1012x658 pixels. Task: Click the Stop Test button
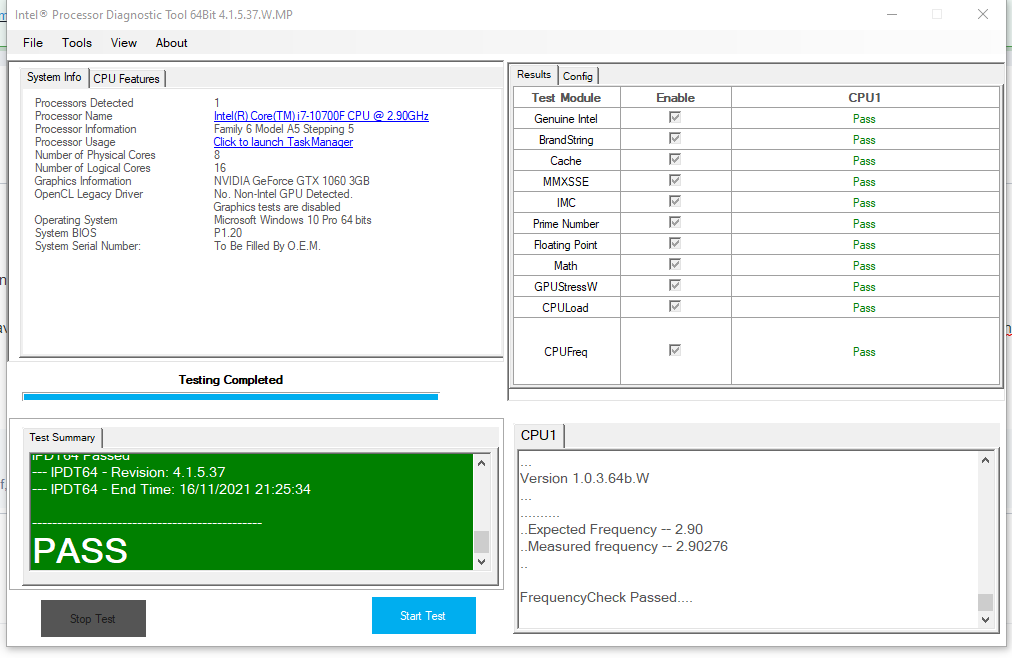[93, 619]
